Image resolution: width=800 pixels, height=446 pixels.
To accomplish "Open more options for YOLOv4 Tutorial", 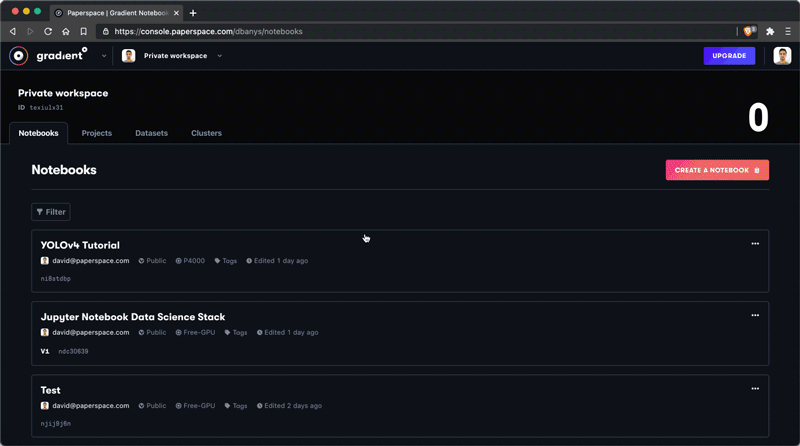I will click(755, 244).
